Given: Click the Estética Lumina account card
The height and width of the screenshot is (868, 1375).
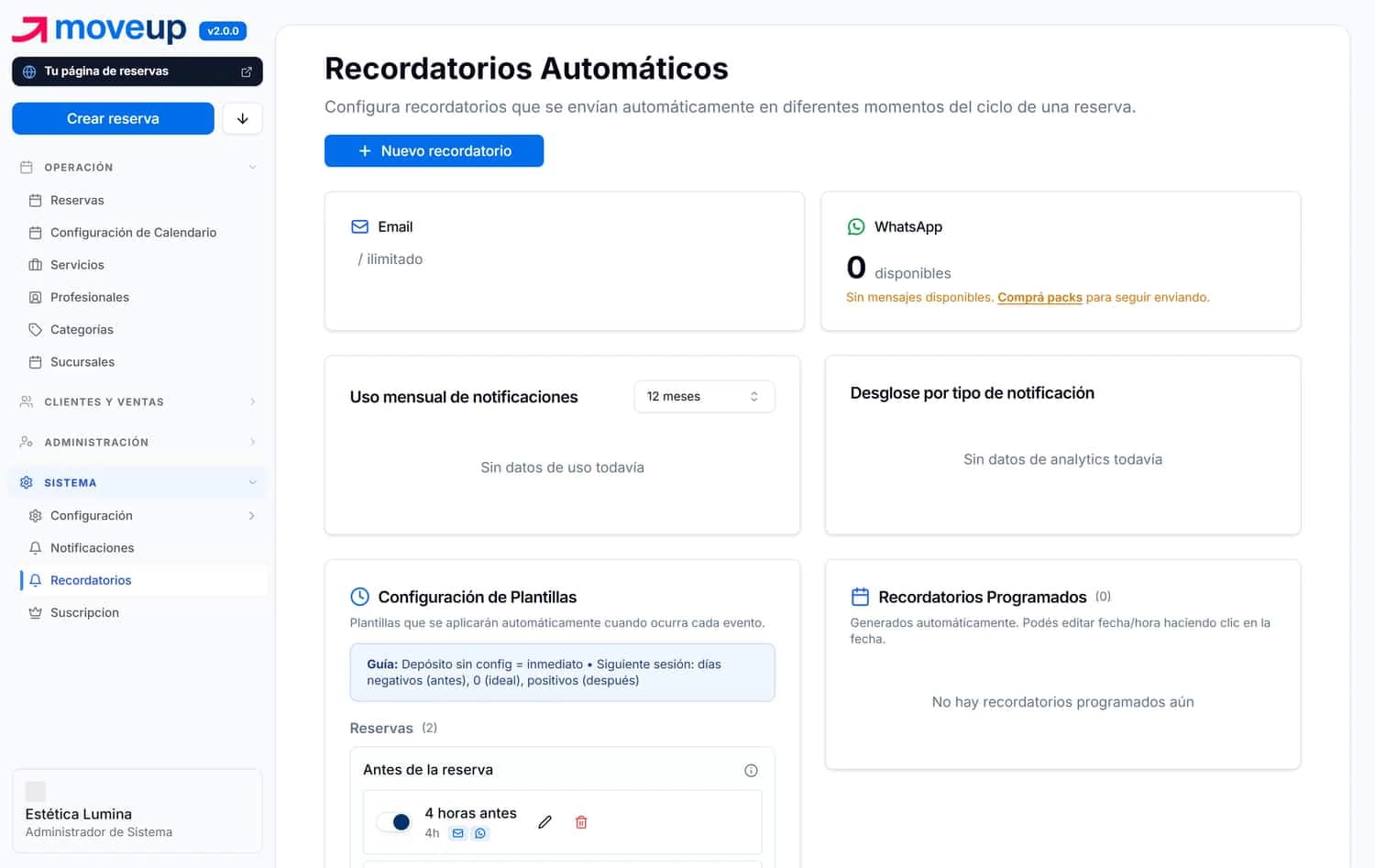Looking at the screenshot, I should point(137,811).
